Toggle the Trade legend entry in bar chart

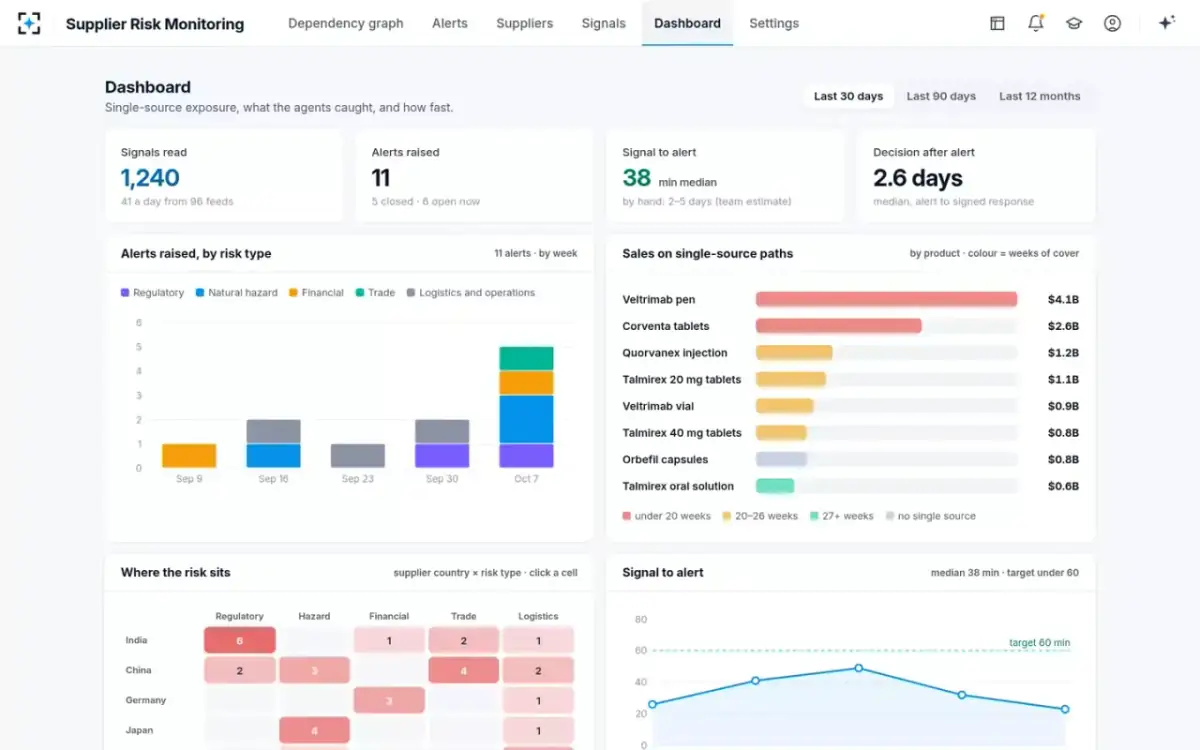point(375,293)
